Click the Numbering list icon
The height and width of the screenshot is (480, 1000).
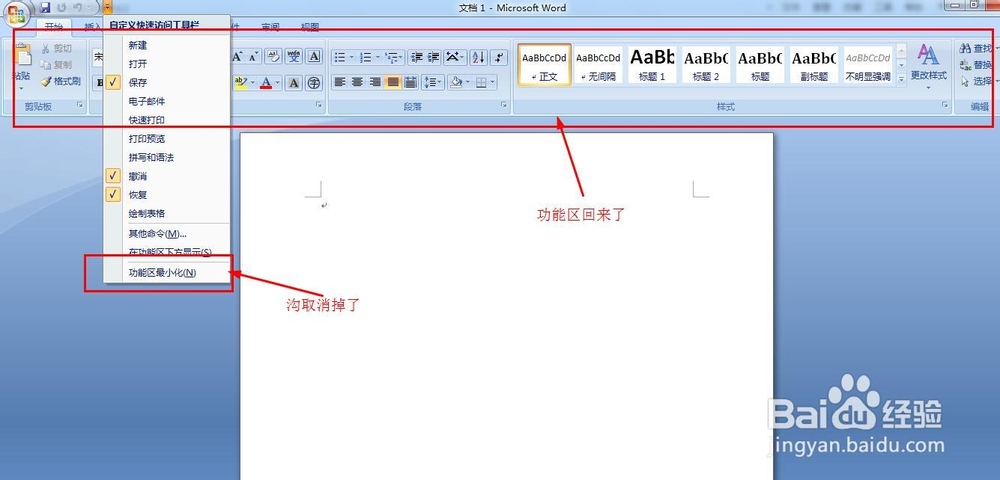coord(365,57)
